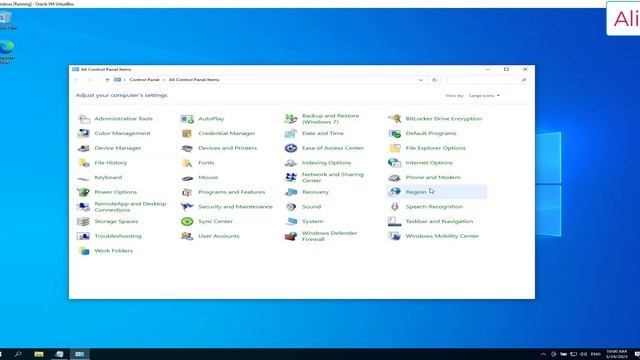
Task: Open Windows Defender Firewall icon
Action: tap(291, 236)
